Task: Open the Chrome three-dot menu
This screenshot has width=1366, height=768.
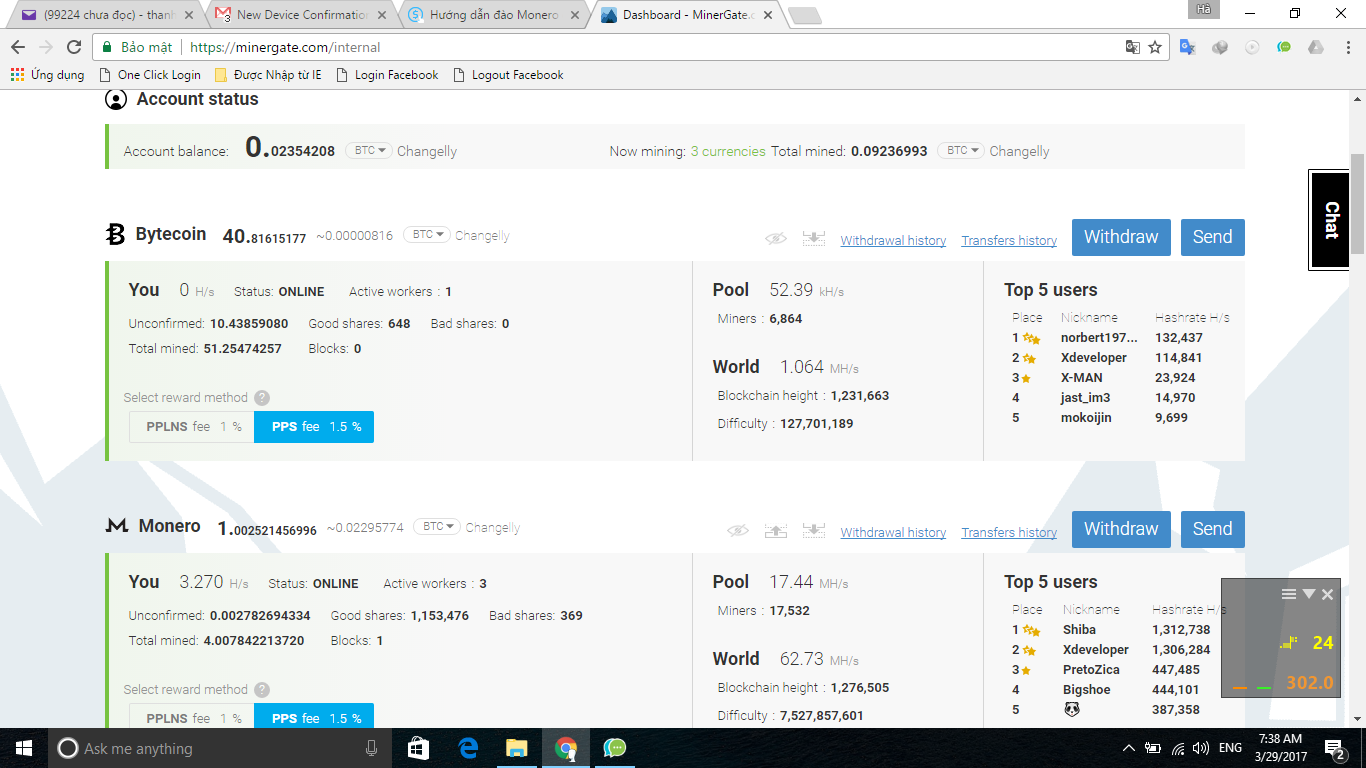Action: tap(1346, 47)
